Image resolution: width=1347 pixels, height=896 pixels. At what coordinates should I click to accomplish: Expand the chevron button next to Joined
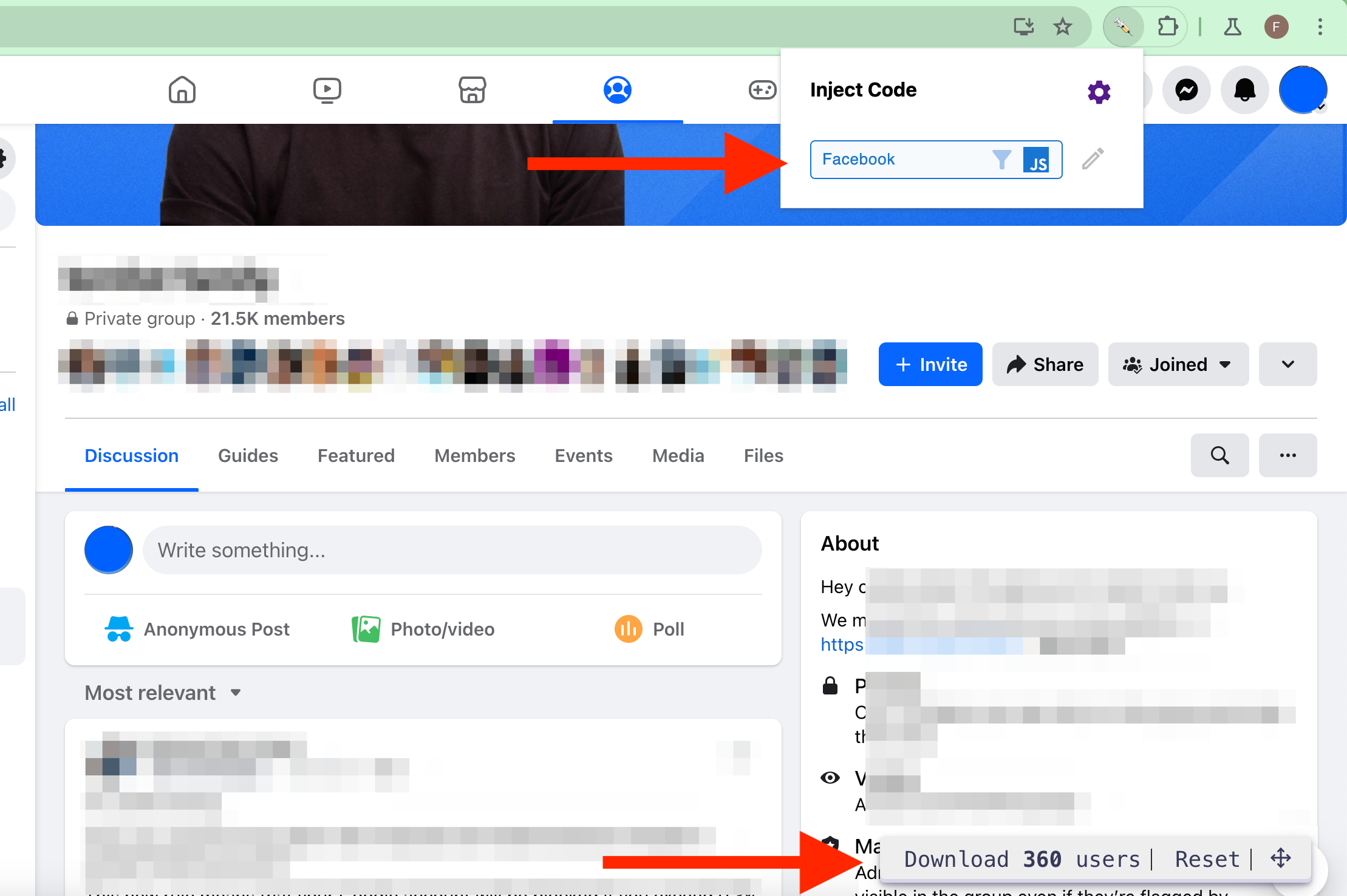pyautogui.click(x=1288, y=364)
